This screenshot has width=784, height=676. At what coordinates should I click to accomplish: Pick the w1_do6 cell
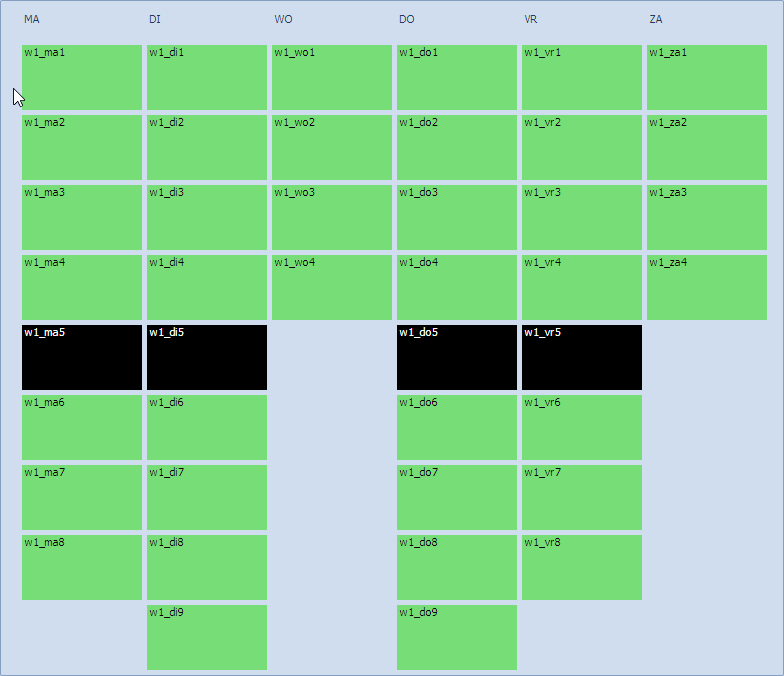pyautogui.click(x=457, y=428)
